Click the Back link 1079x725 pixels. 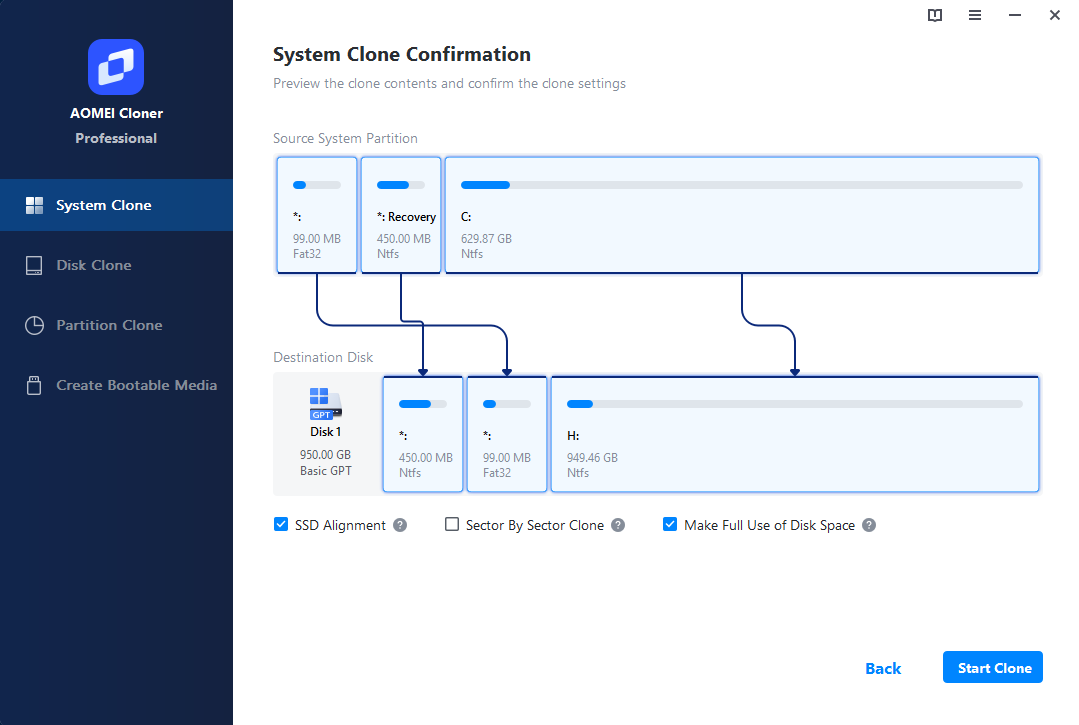click(x=883, y=669)
